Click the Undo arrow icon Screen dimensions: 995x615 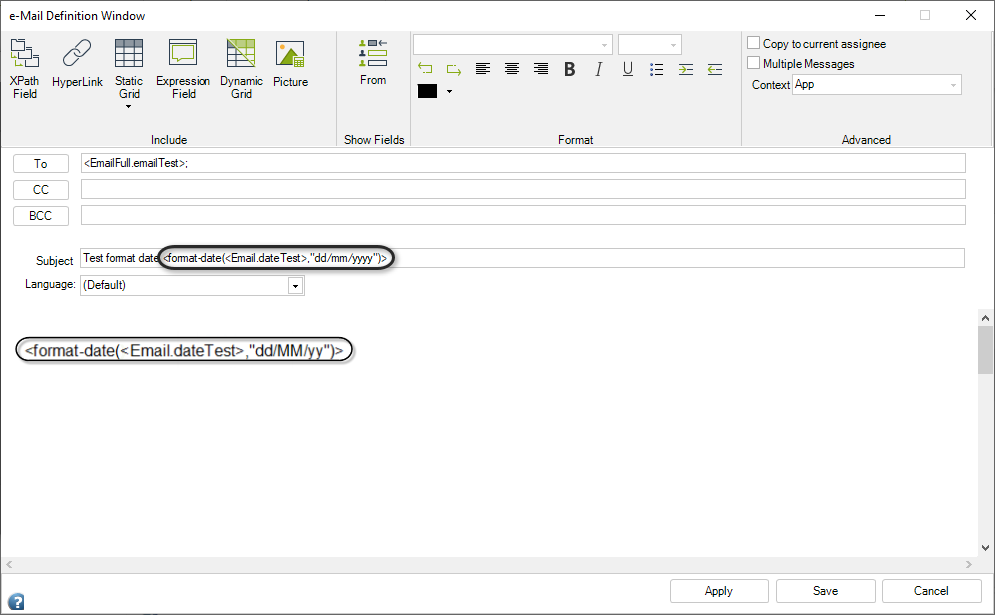point(425,69)
